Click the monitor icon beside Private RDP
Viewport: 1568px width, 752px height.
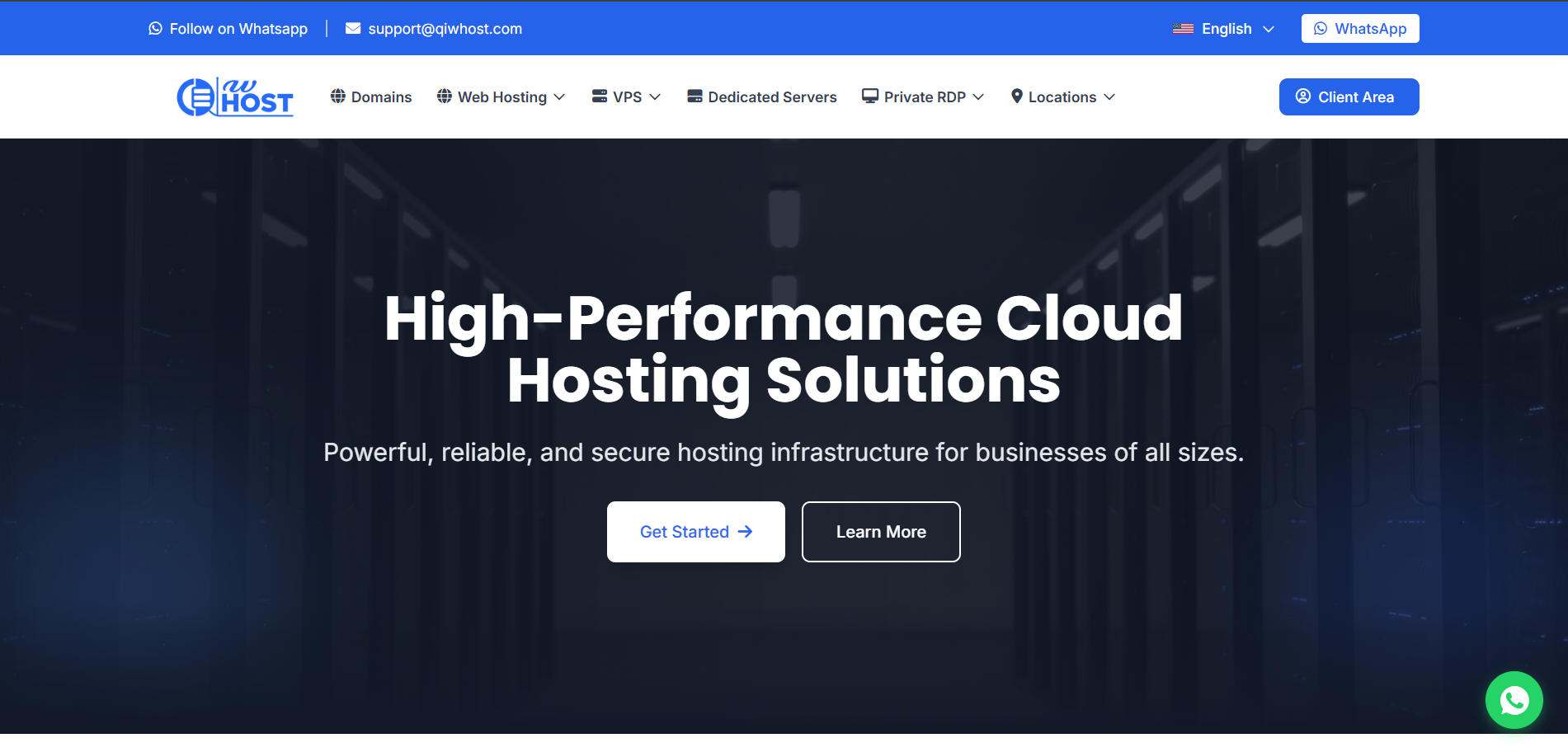pos(870,96)
